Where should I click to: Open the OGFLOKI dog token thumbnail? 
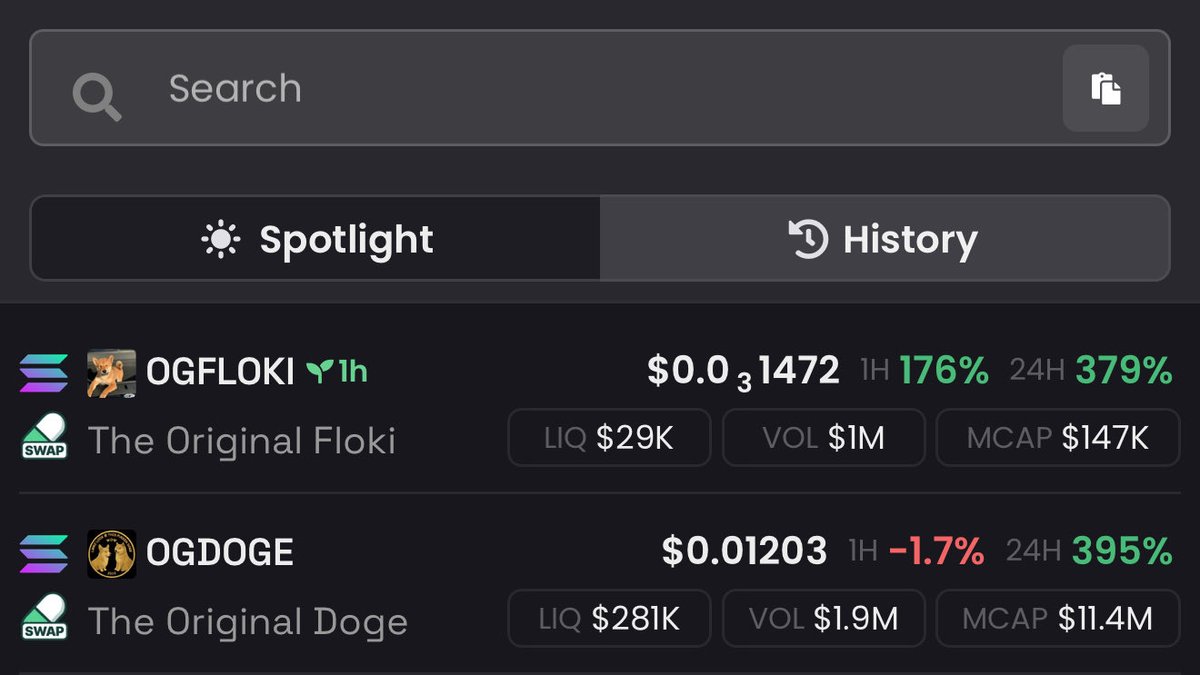[111, 374]
